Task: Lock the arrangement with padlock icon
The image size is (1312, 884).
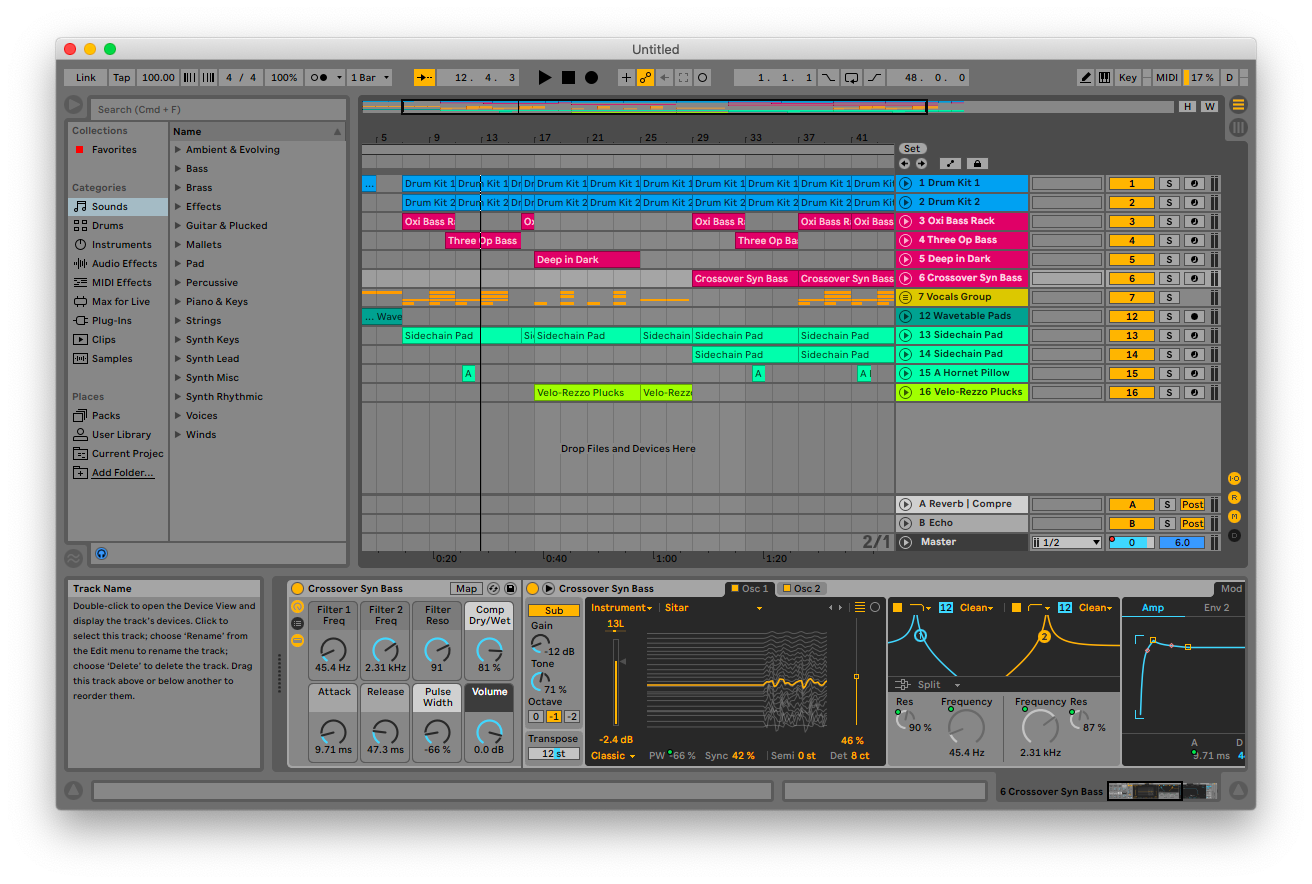Action: 977,163
